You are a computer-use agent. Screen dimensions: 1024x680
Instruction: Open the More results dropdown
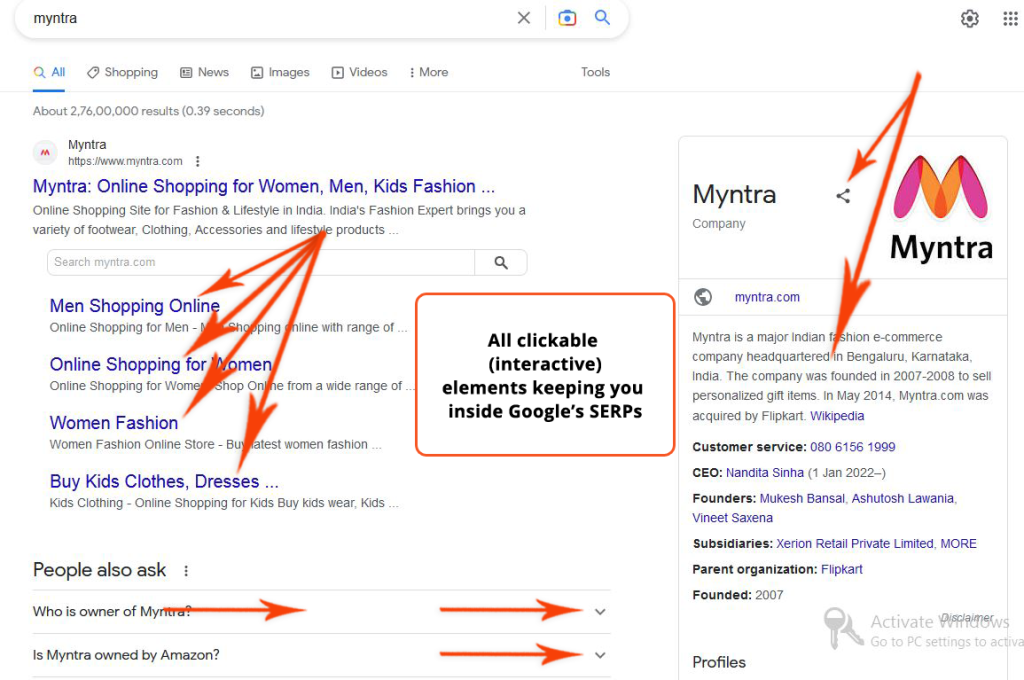coord(428,72)
